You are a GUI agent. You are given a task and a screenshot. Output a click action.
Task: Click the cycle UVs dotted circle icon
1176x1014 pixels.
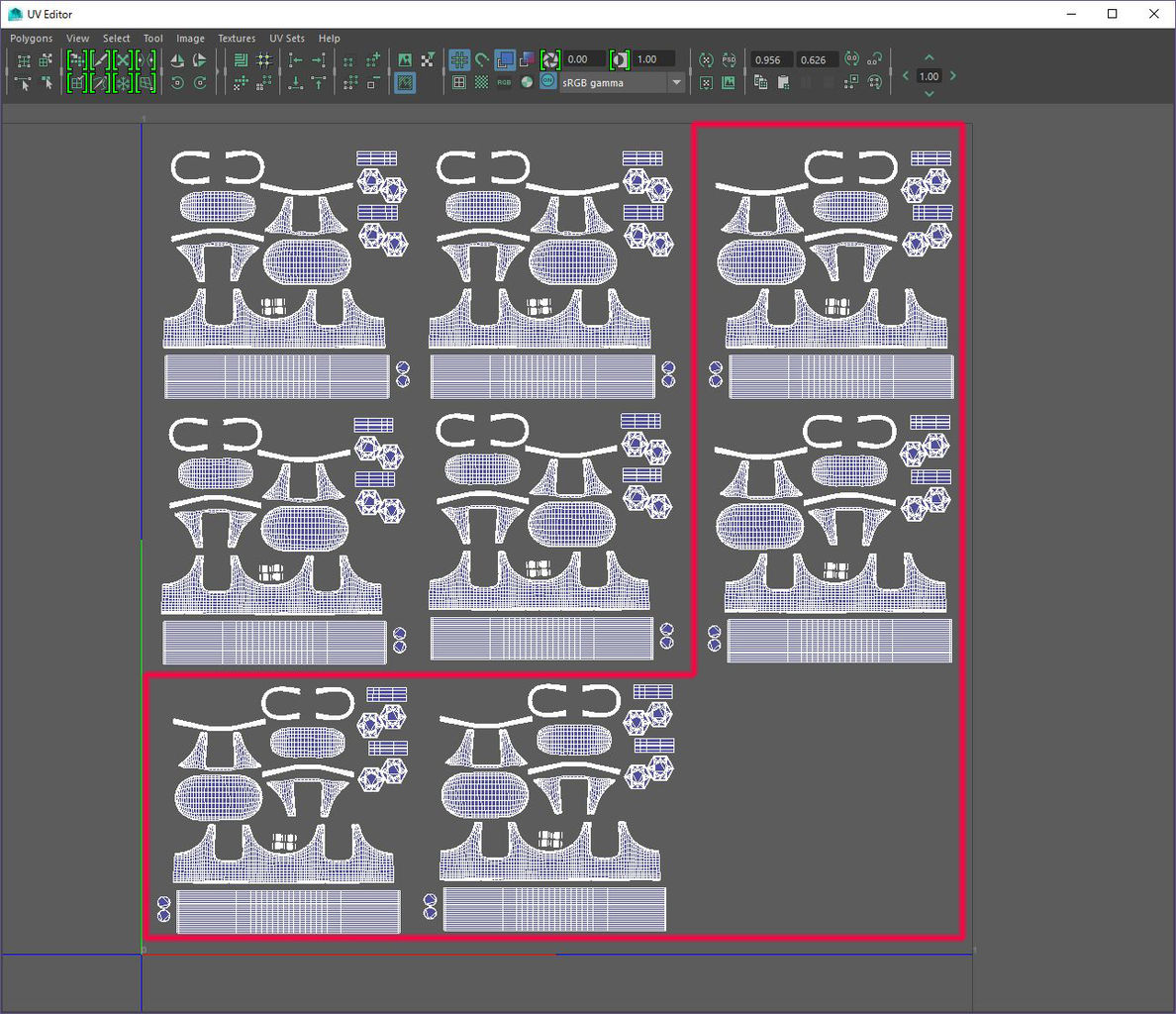tap(874, 82)
